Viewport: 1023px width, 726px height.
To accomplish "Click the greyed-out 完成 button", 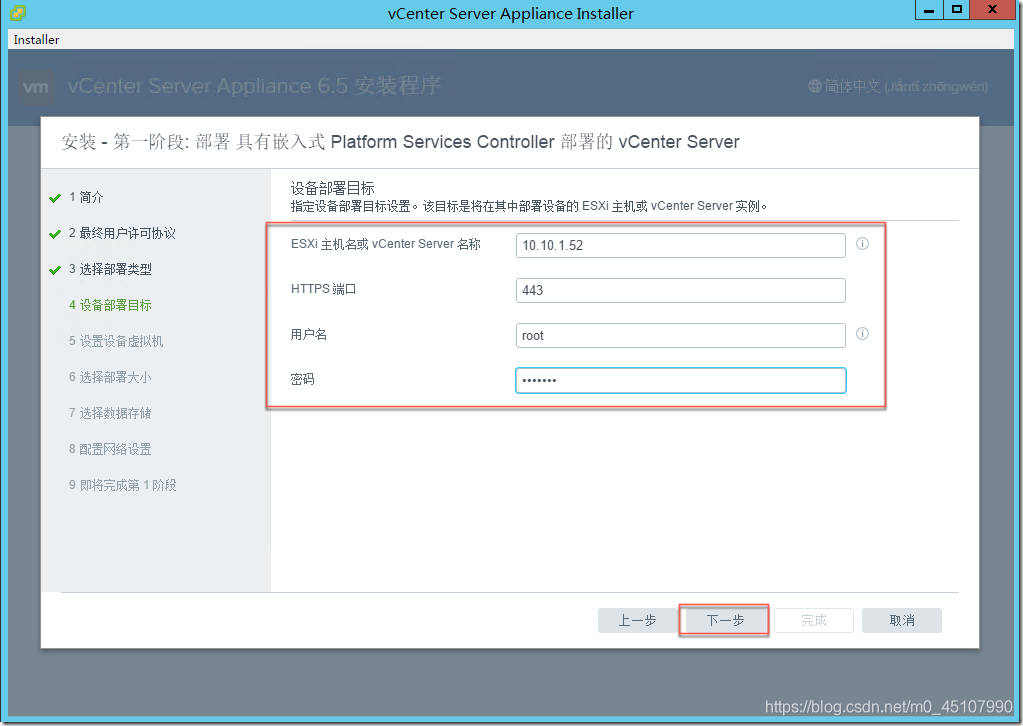I will click(x=814, y=620).
